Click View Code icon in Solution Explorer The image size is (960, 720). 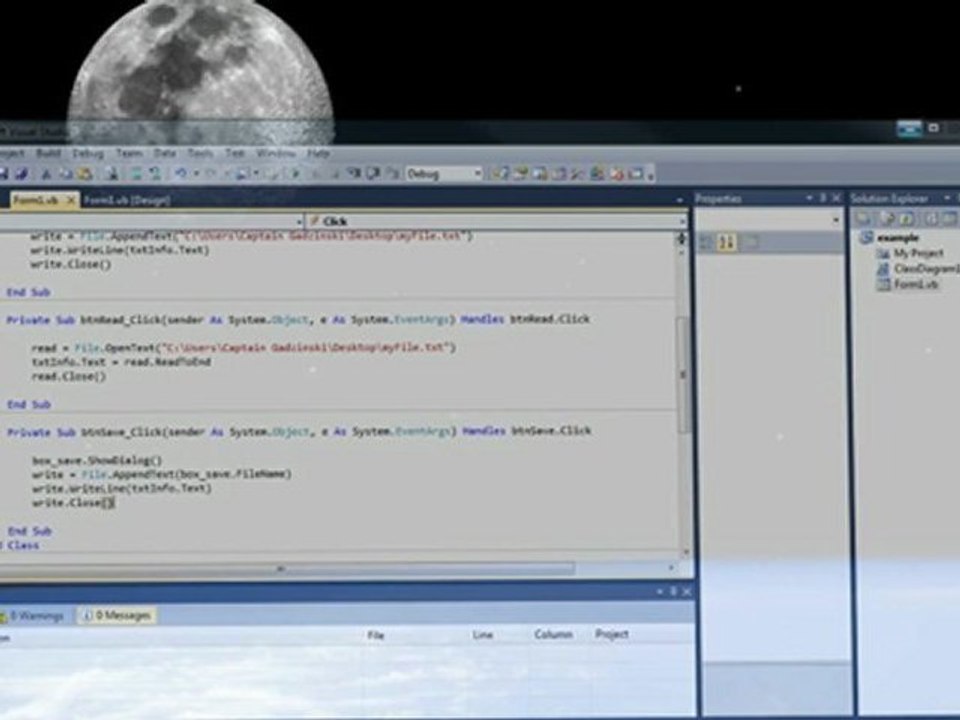tap(931, 219)
